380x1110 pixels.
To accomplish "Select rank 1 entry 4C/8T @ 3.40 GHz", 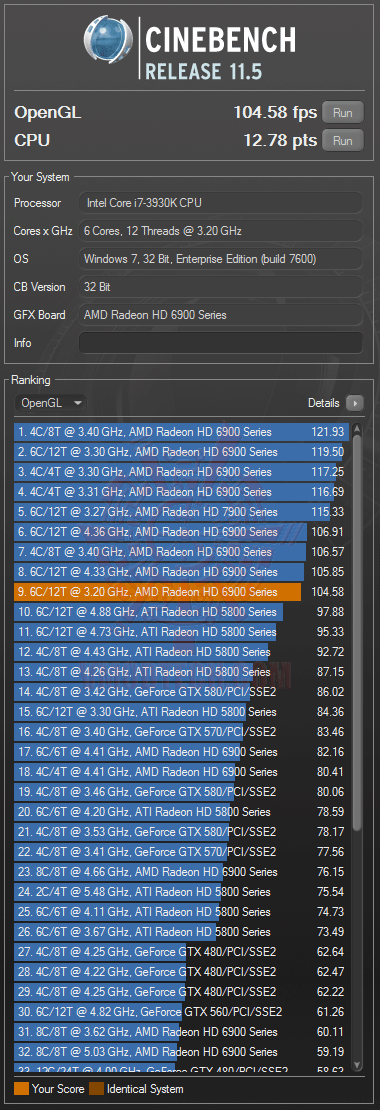I will (x=182, y=432).
